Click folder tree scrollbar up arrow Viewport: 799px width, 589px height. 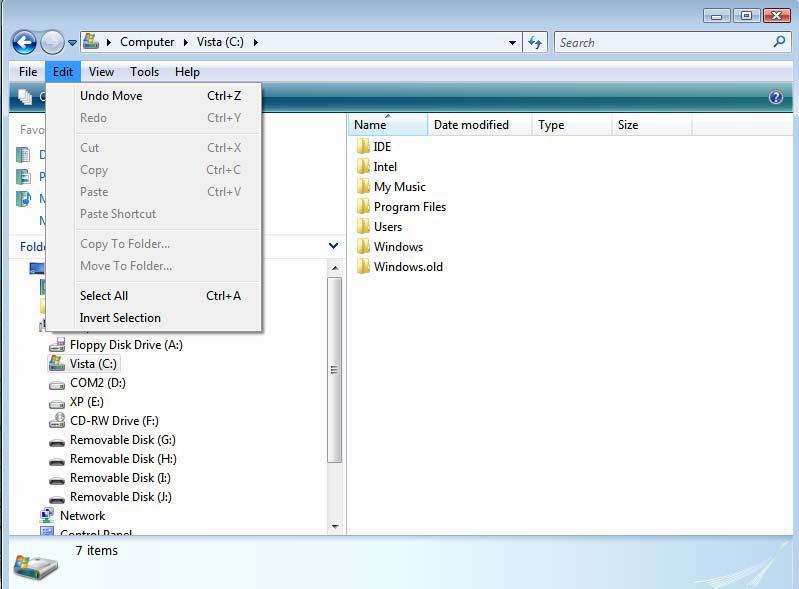pyautogui.click(x=335, y=268)
